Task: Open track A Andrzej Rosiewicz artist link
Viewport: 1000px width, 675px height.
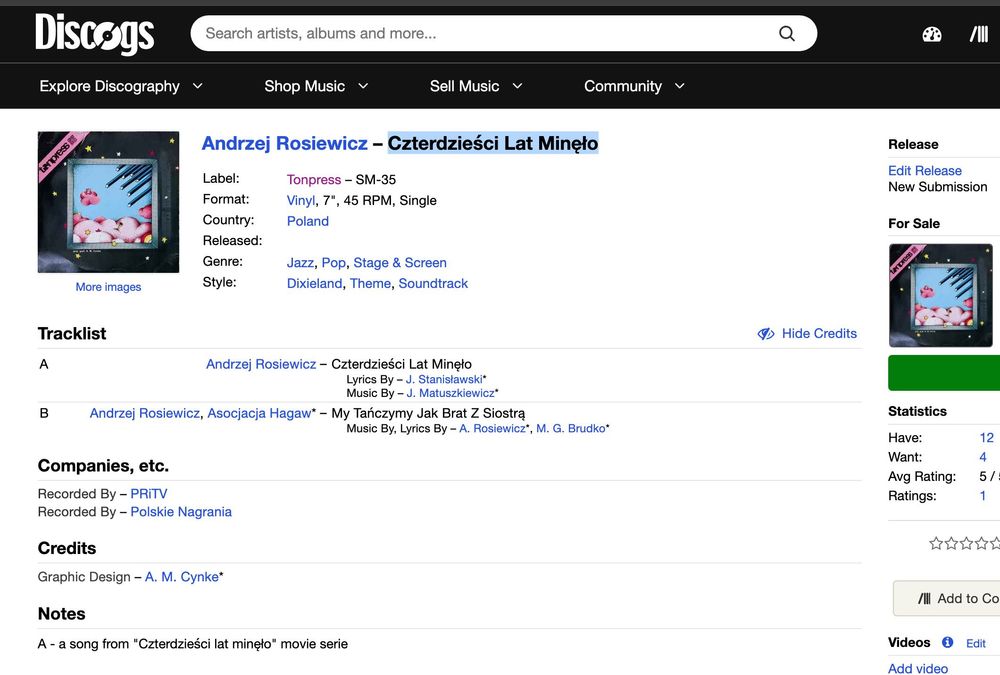Action: pos(261,364)
